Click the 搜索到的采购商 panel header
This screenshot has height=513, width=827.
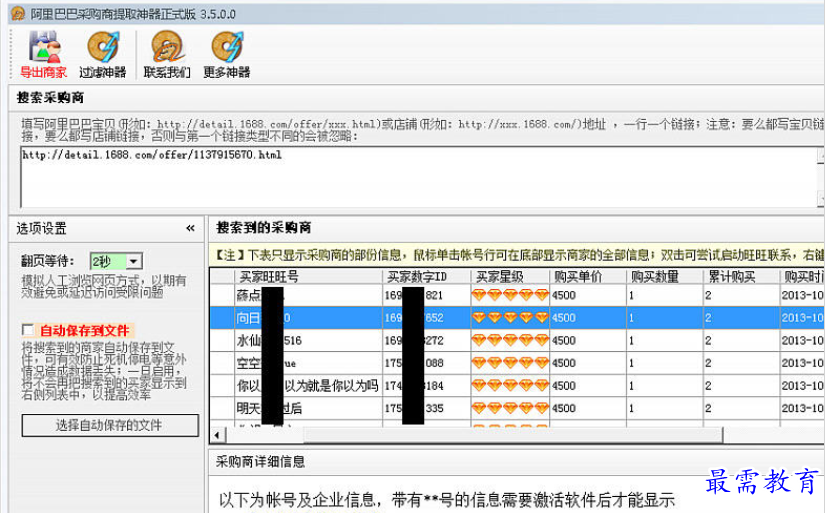click(x=264, y=228)
